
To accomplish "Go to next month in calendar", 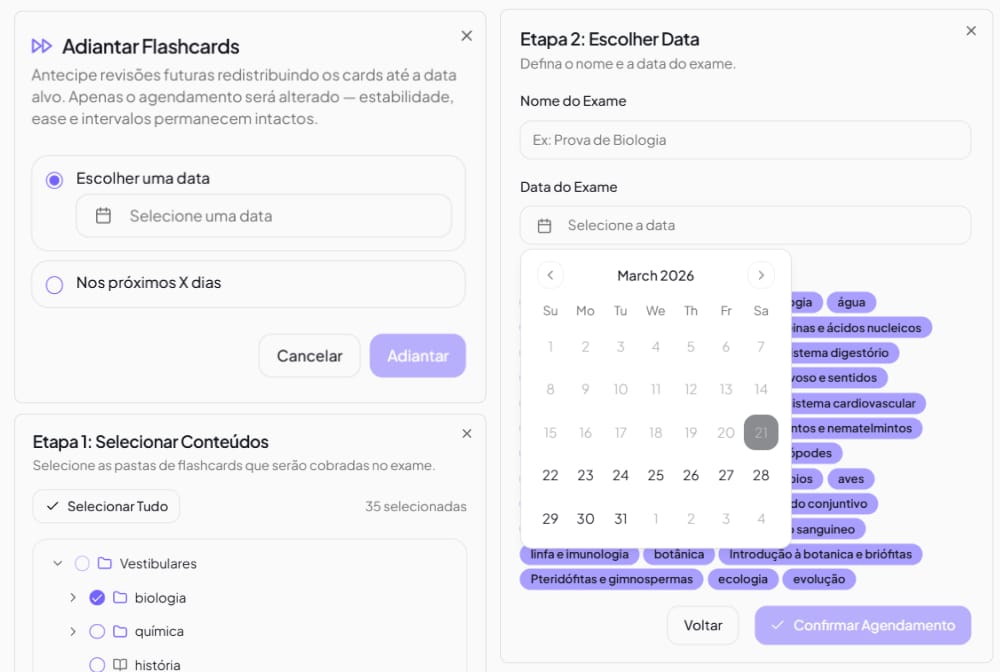I will 761,276.
